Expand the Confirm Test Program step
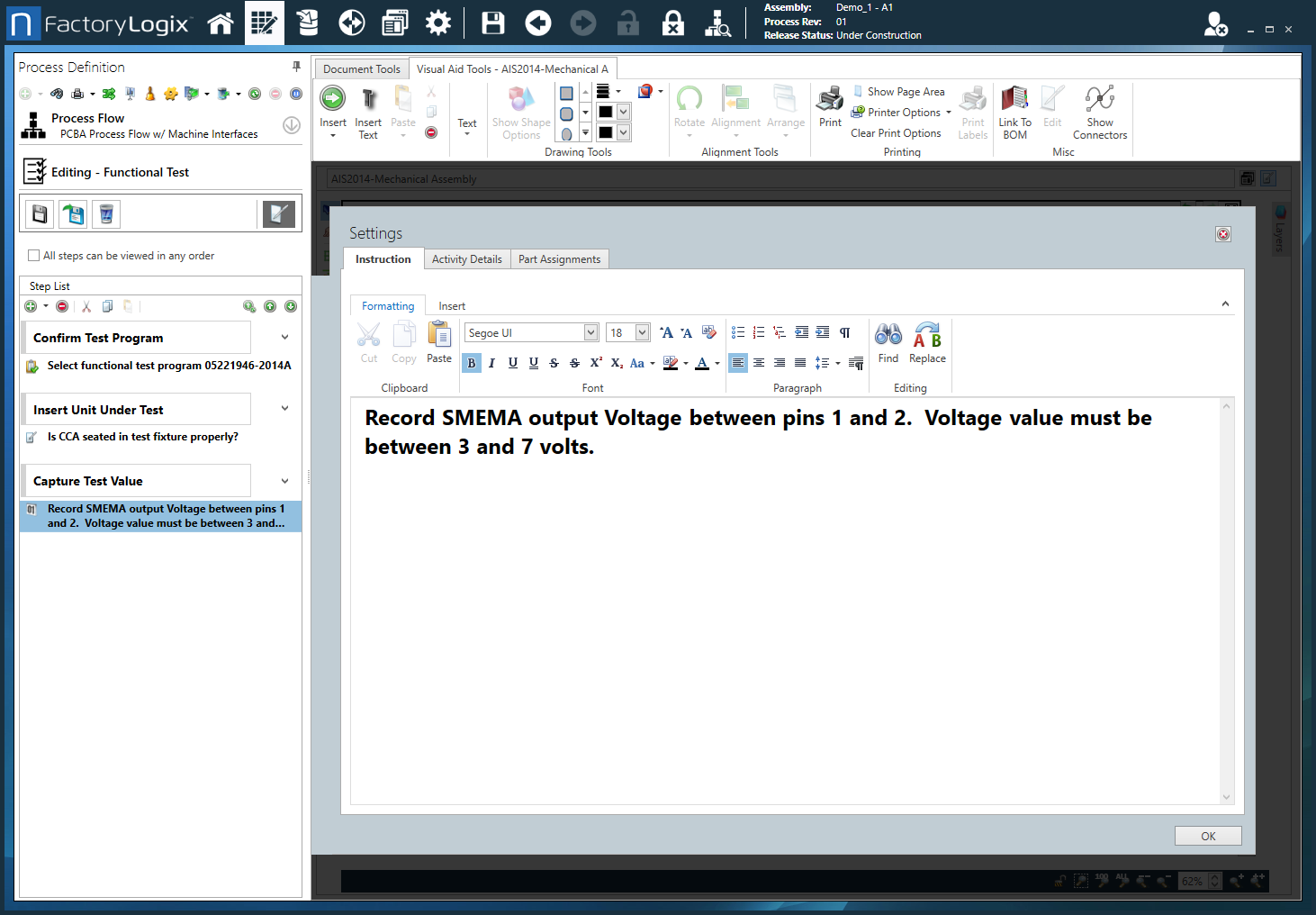This screenshot has height=915, width=1316. pyautogui.click(x=284, y=338)
